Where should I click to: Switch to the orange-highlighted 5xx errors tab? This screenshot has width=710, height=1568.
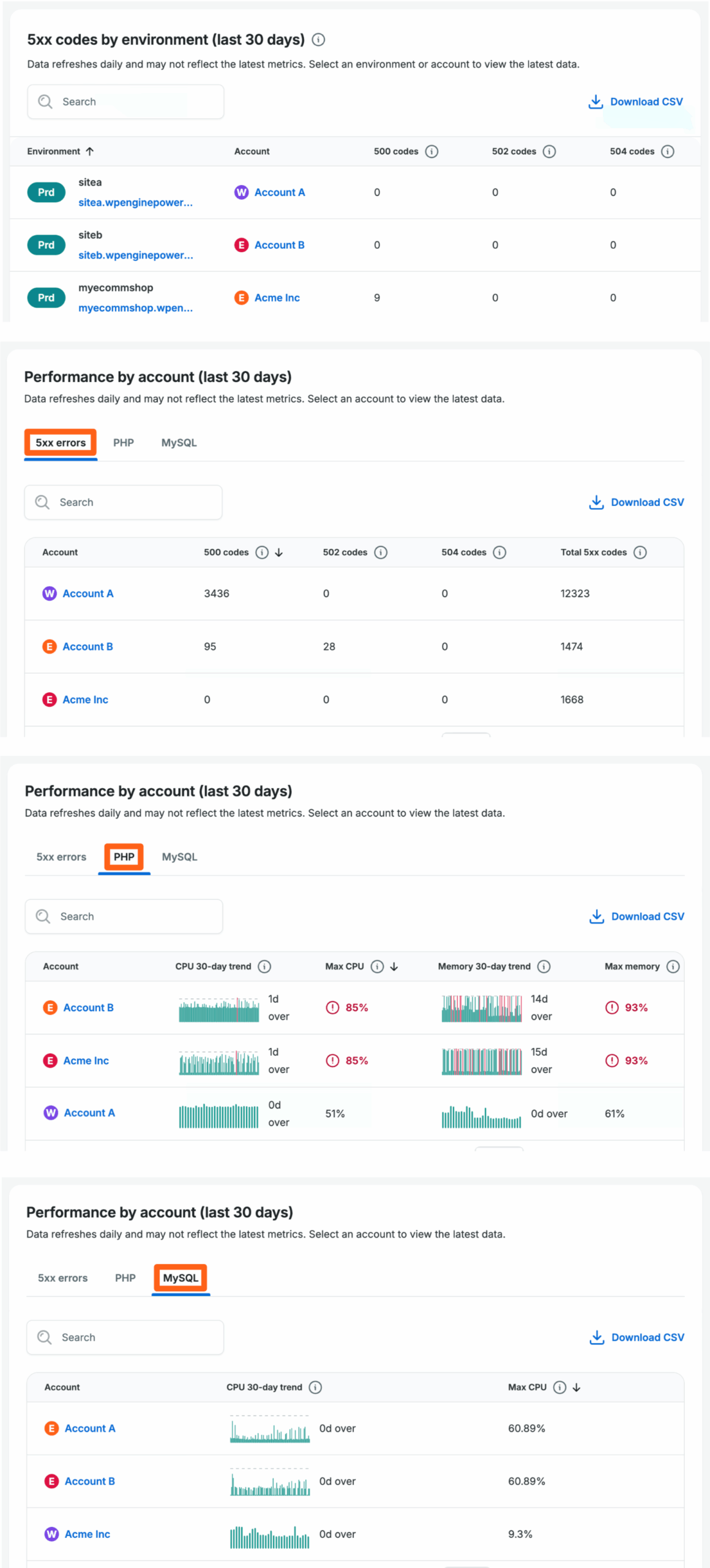(61, 443)
